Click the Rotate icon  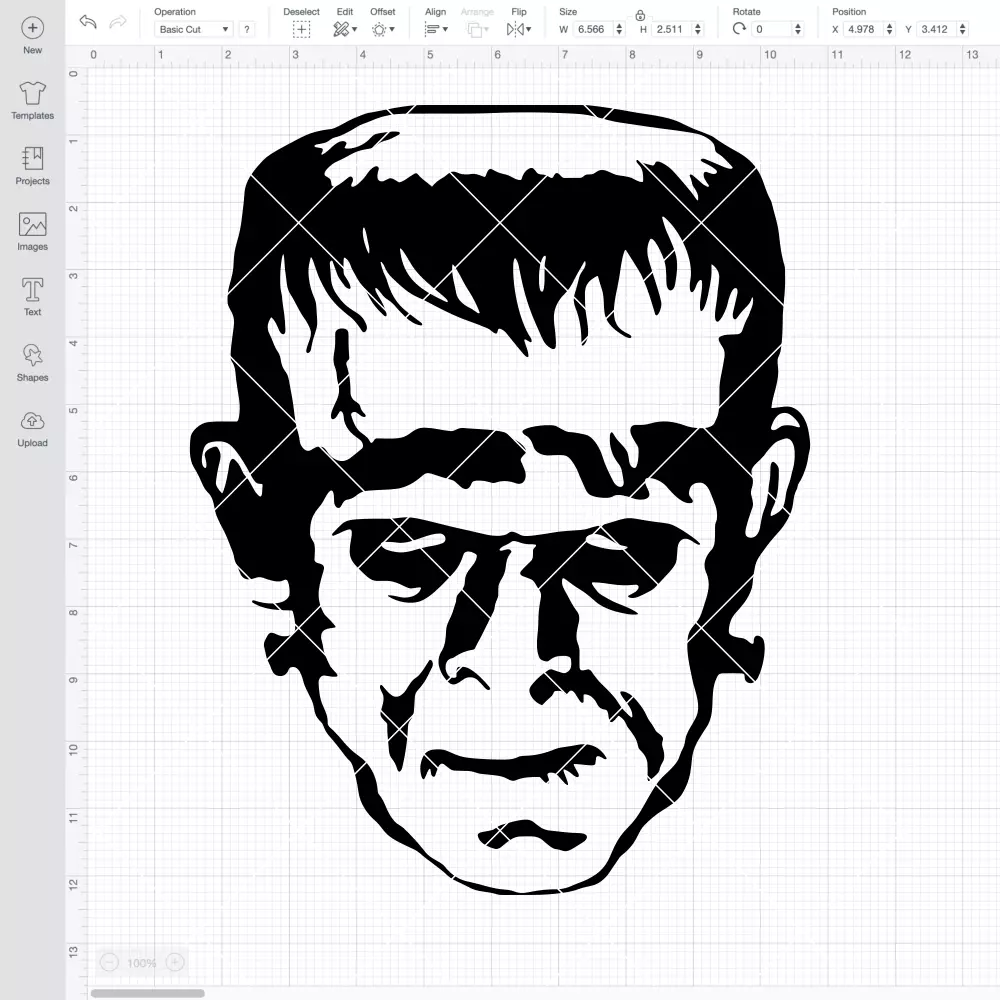tap(739, 29)
